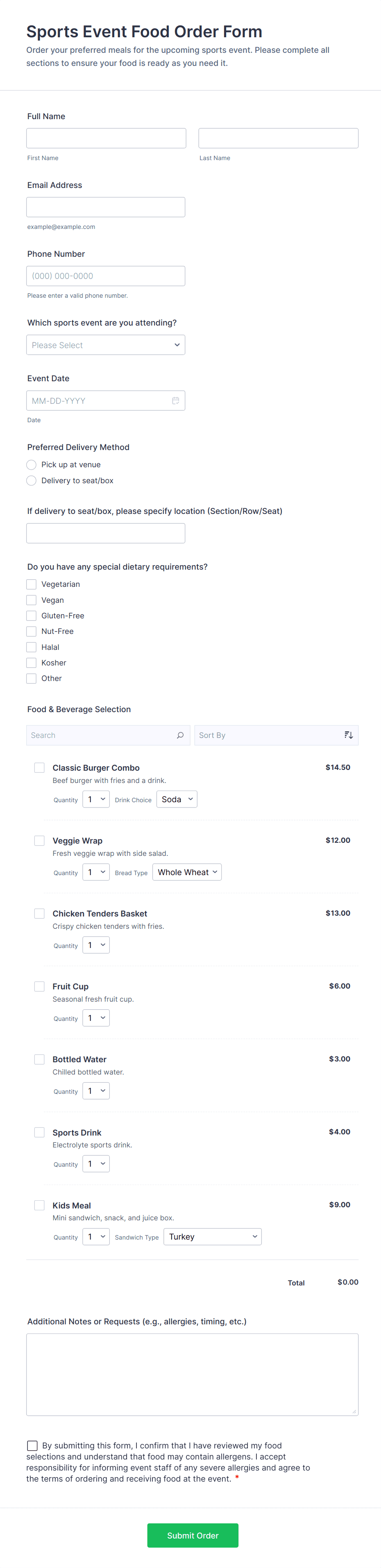This screenshot has width=381, height=1568.
Task: Open Kids Meal Sandwich Type dropdown
Action: (x=212, y=1237)
